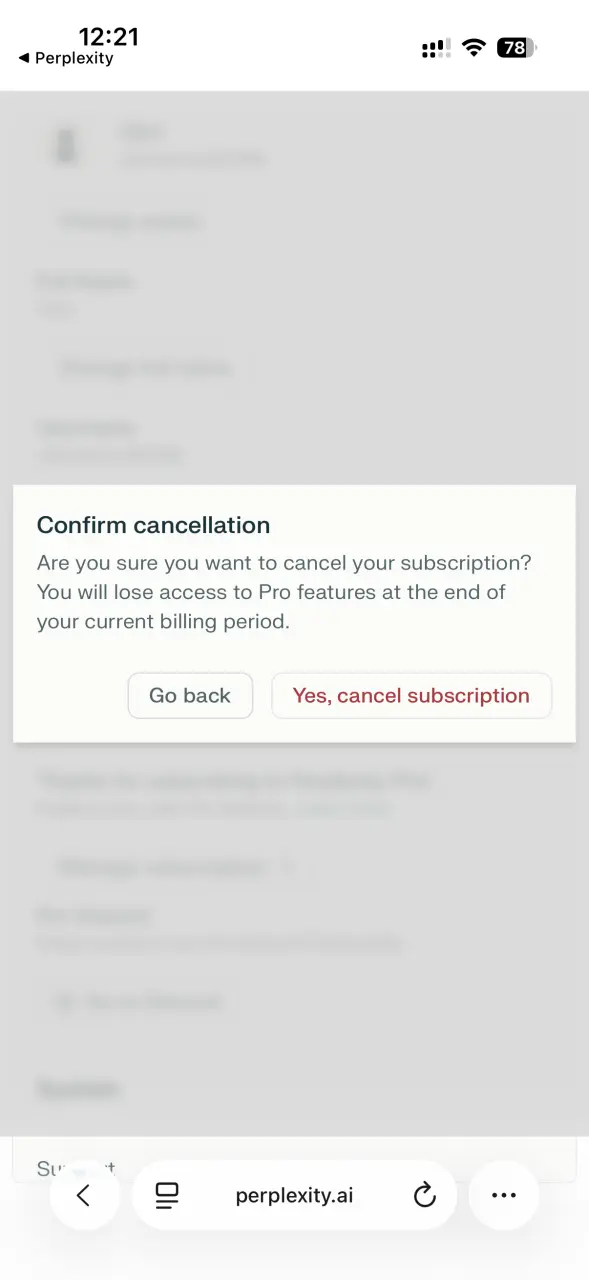589x1280 pixels.
Task: Click the blurred Change full name button
Action: coord(145,367)
